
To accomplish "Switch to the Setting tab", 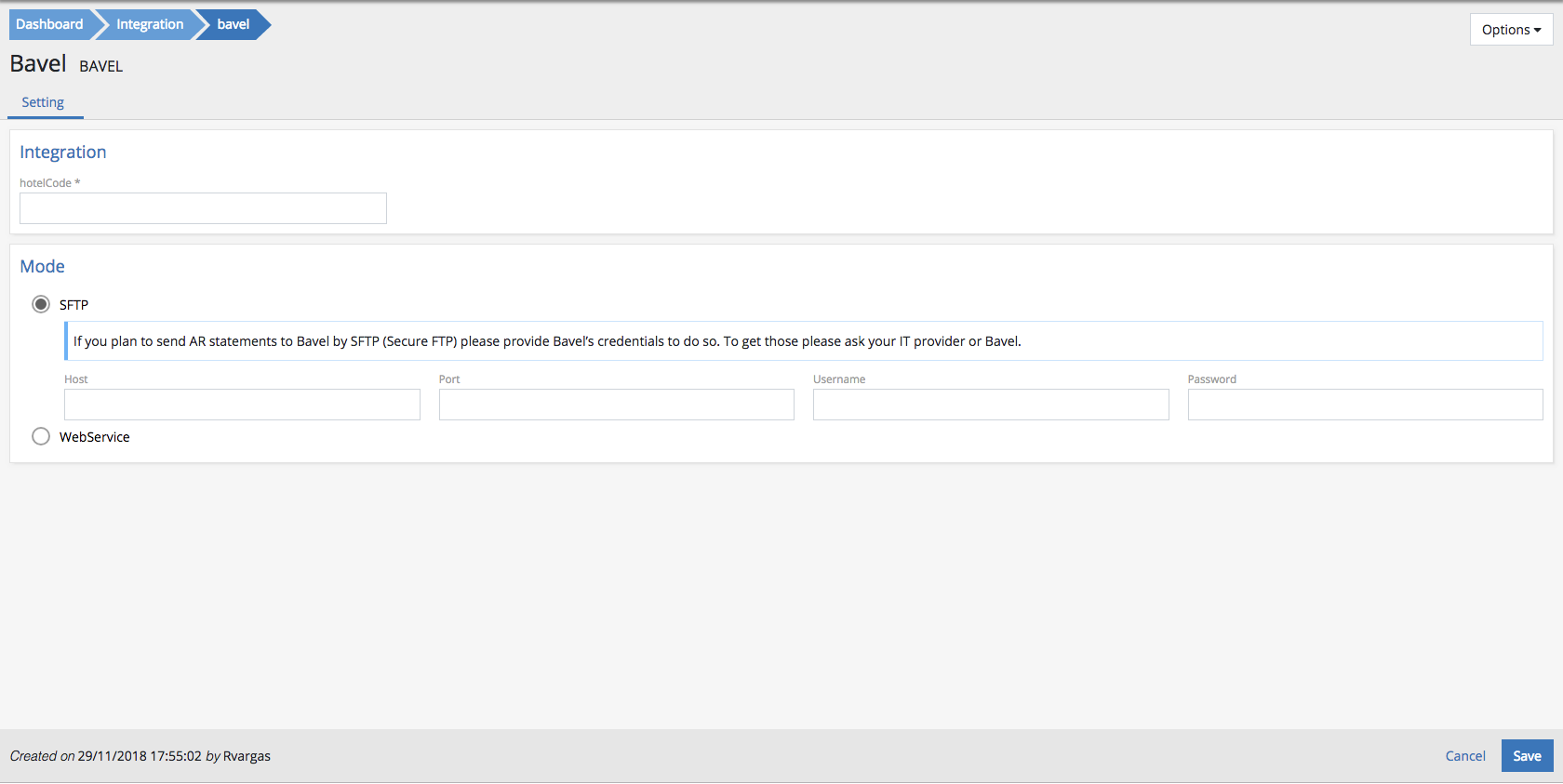I will click(43, 102).
